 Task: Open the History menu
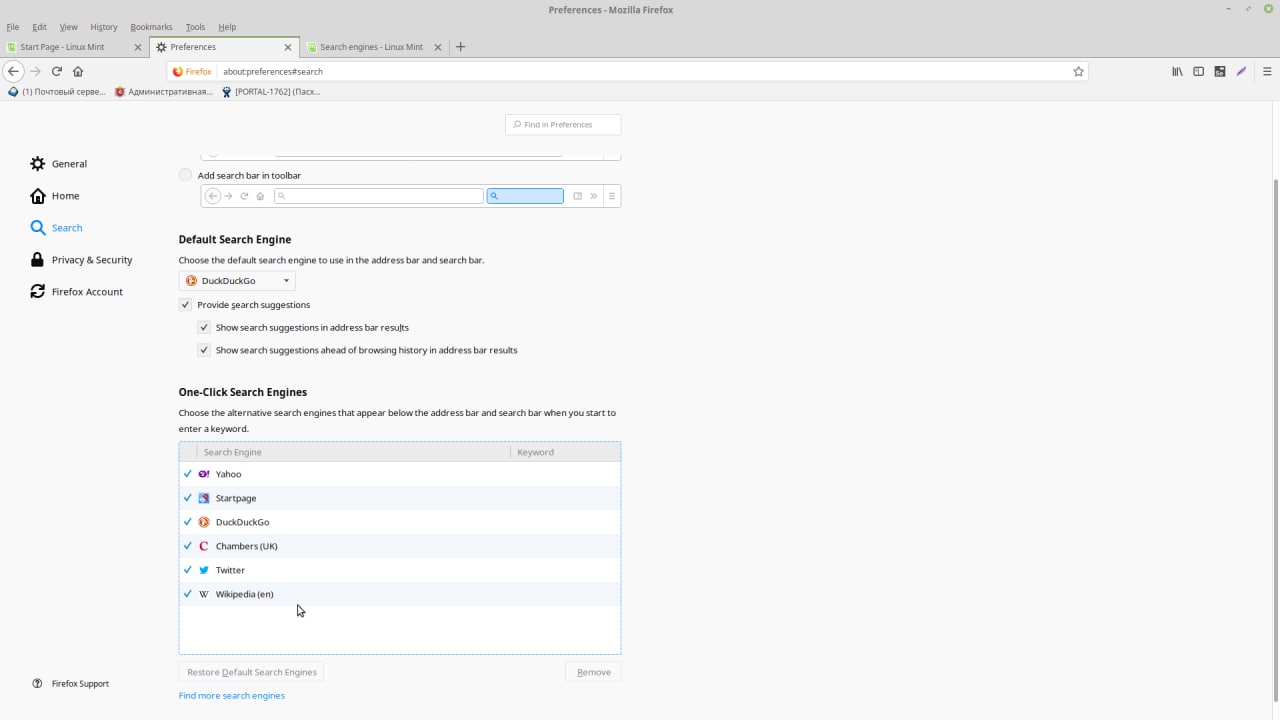103,27
